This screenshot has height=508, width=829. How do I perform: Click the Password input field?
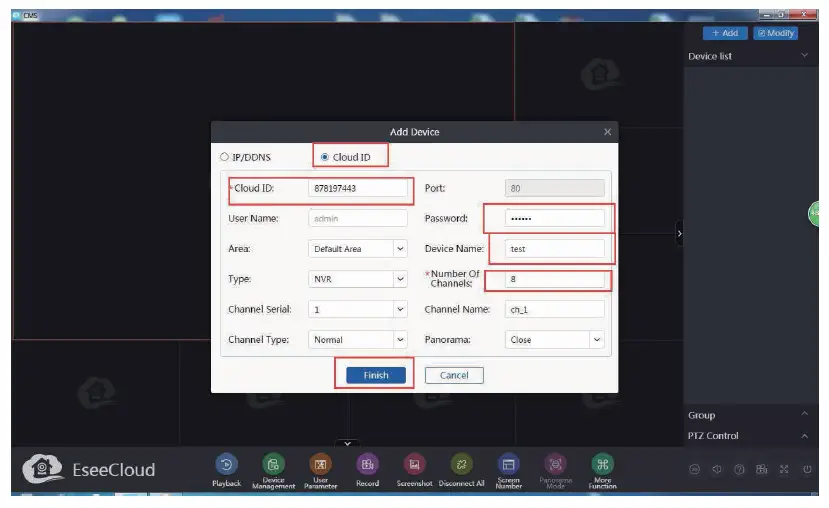coord(555,218)
